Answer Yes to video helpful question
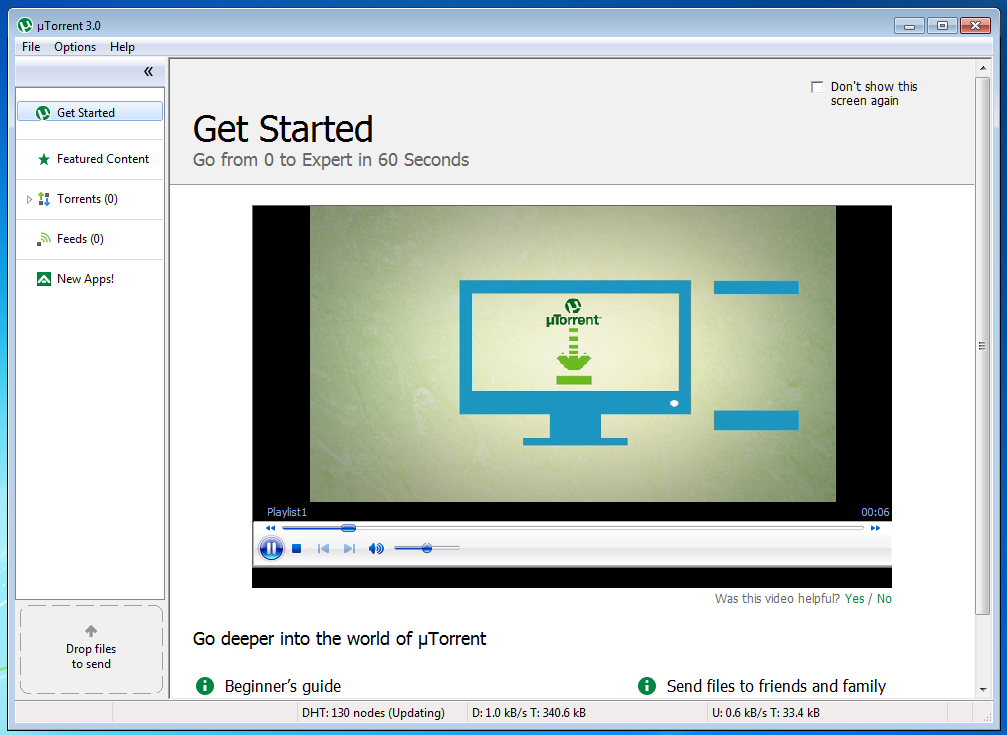1007x735 pixels. [854, 598]
